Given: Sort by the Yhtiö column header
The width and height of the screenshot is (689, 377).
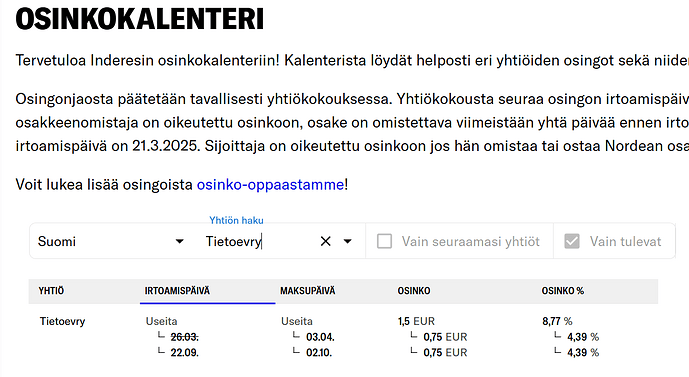Looking at the screenshot, I should click(x=51, y=291).
